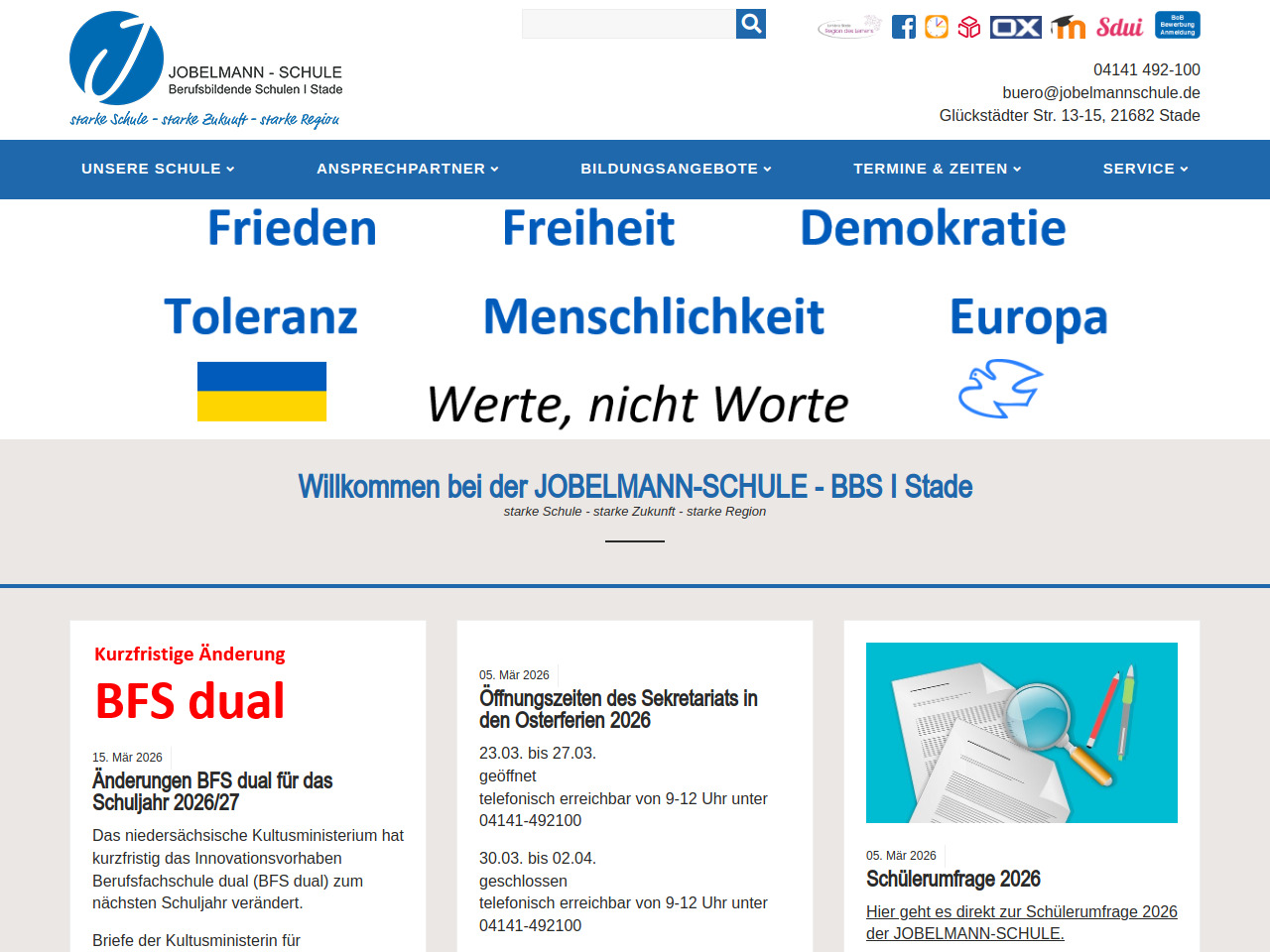Expand the Ansprechpartner dropdown menu
Image resolution: width=1270 pixels, height=952 pixels.
click(408, 169)
